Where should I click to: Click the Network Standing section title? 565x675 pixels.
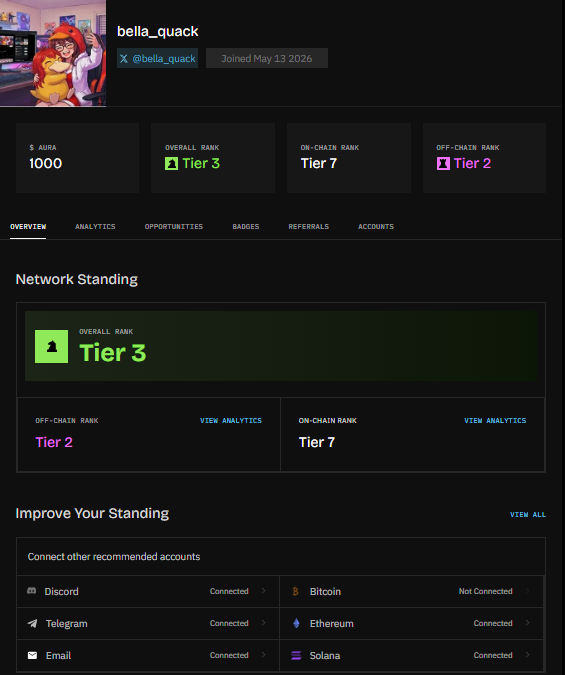pos(77,279)
